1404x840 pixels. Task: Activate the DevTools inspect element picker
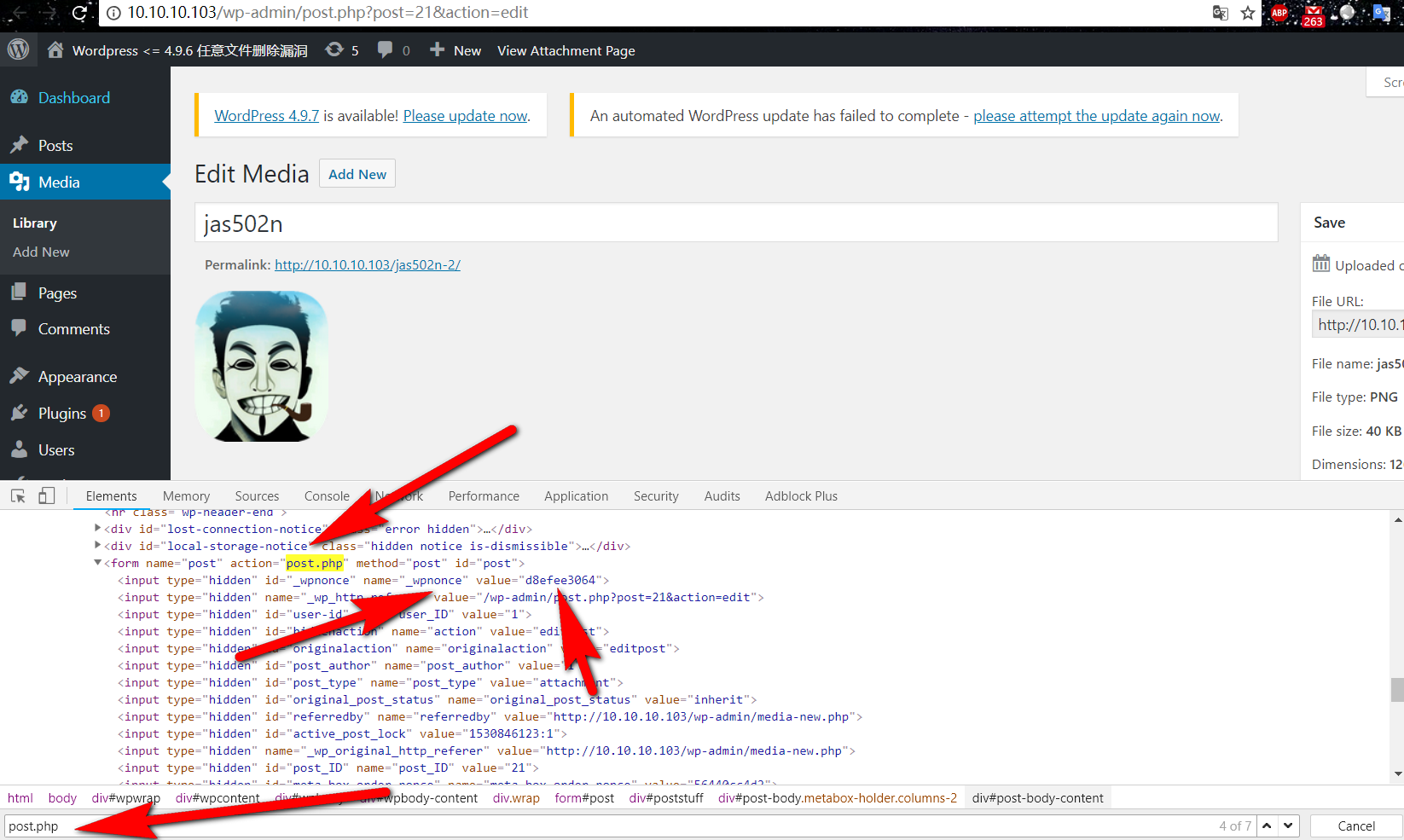[x=18, y=496]
